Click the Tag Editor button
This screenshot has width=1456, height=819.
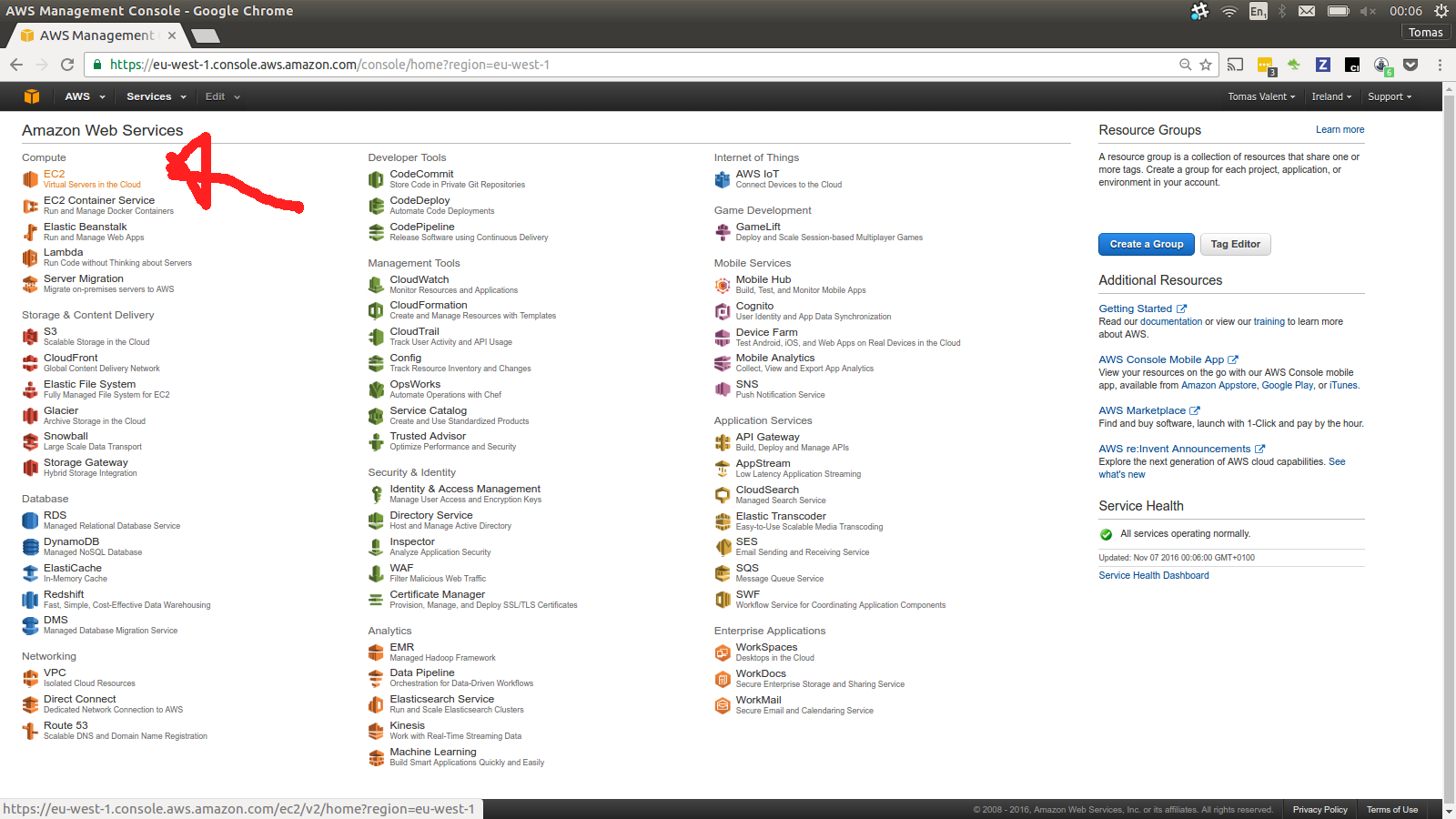pos(1235,244)
